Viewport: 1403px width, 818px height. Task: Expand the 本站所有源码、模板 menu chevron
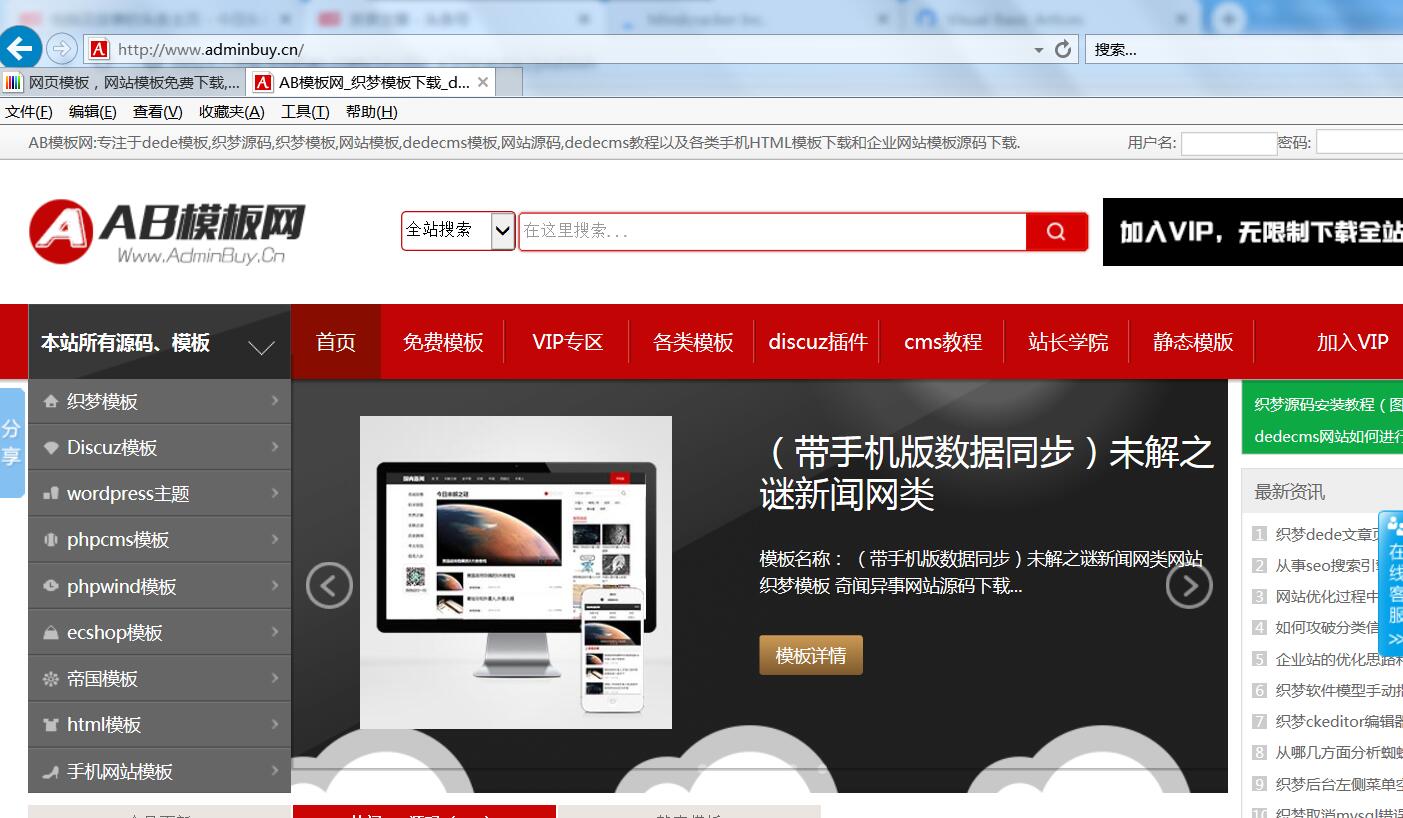point(261,349)
